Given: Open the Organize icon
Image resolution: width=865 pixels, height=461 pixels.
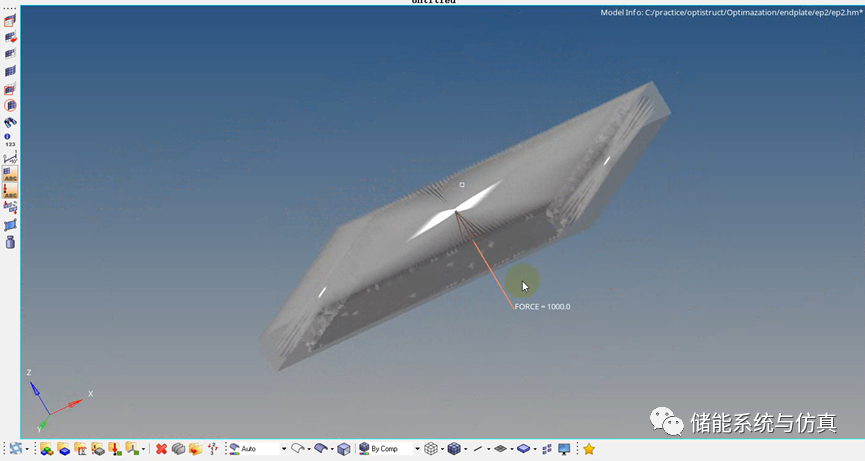Looking at the screenshot, I should [x=195, y=449].
